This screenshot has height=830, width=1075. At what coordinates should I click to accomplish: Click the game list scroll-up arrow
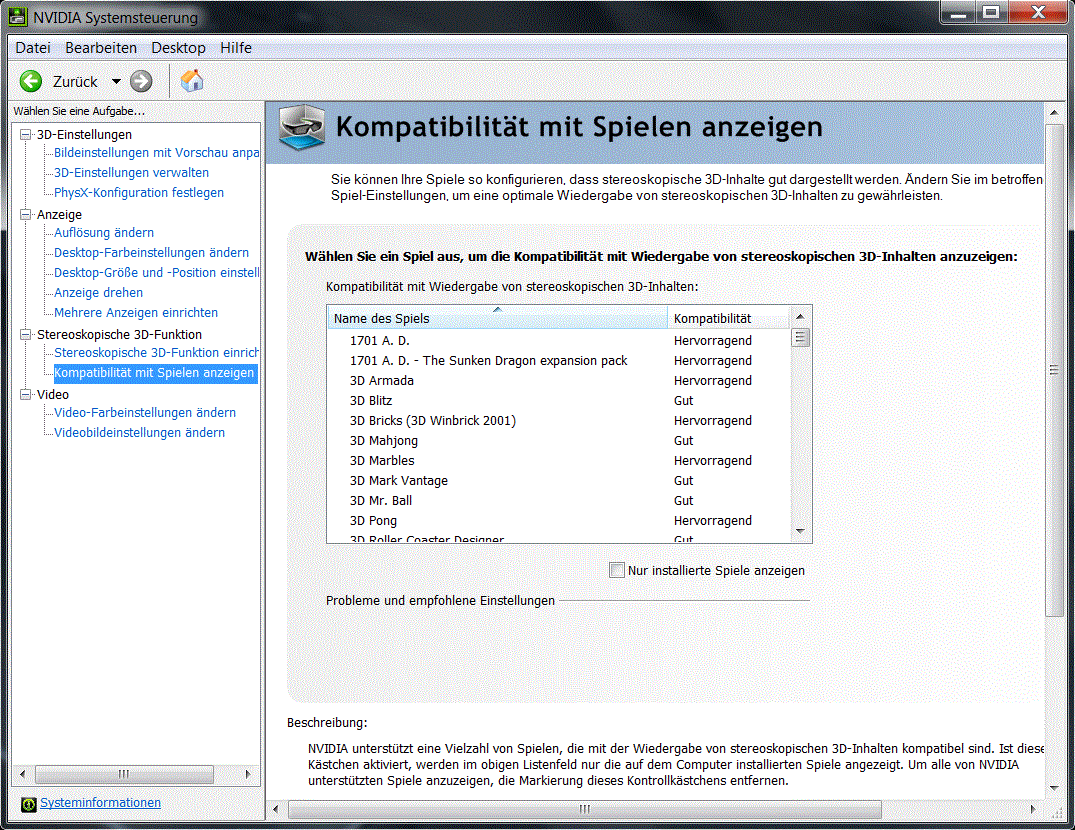tap(800, 316)
